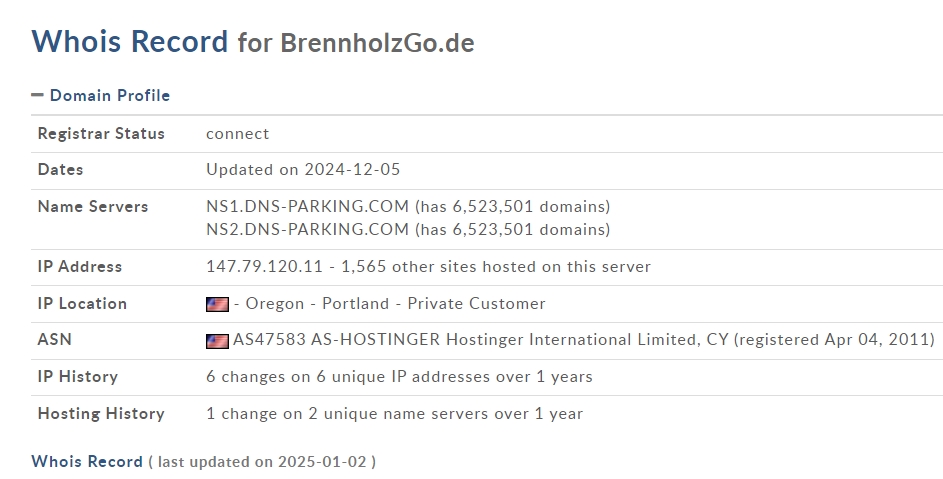
Task: Click the BrennholzGo.de domain title
Action: click(x=377, y=43)
